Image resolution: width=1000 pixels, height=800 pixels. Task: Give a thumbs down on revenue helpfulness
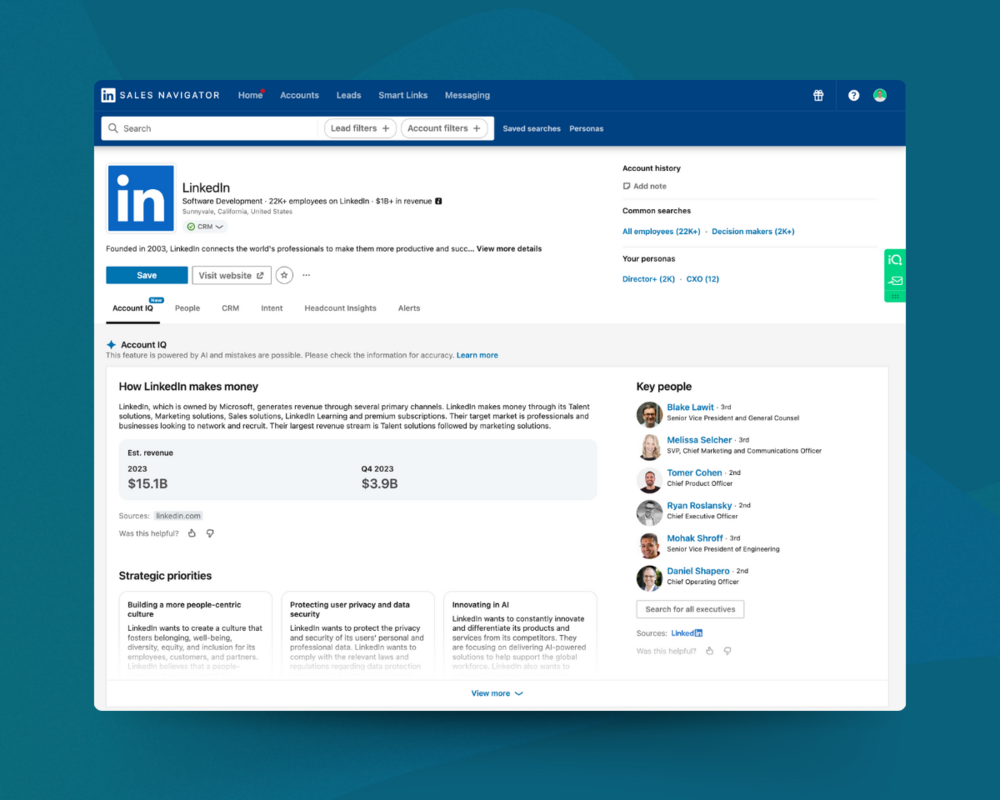pyautogui.click(x=210, y=533)
